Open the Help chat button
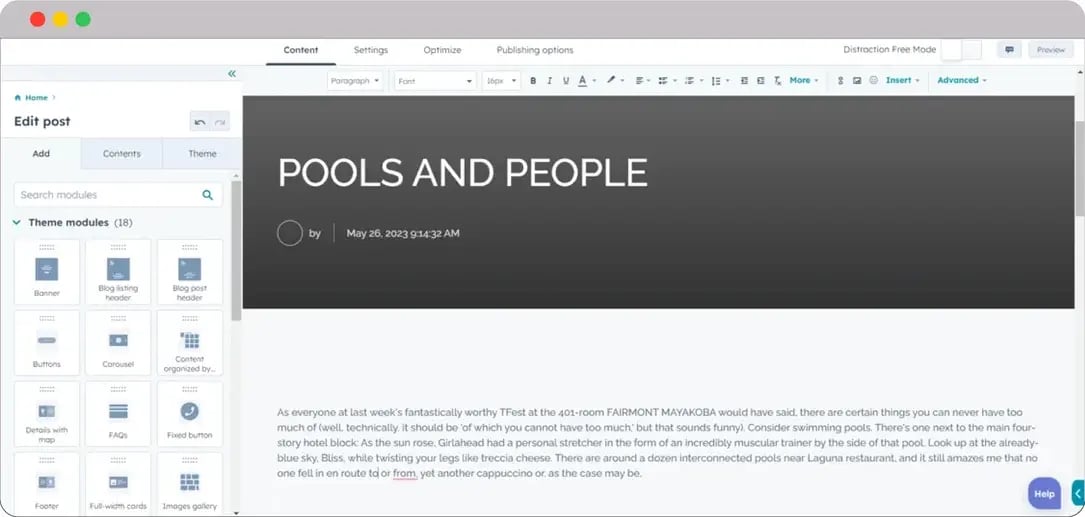The width and height of the screenshot is (1085, 517). click(1044, 493)
